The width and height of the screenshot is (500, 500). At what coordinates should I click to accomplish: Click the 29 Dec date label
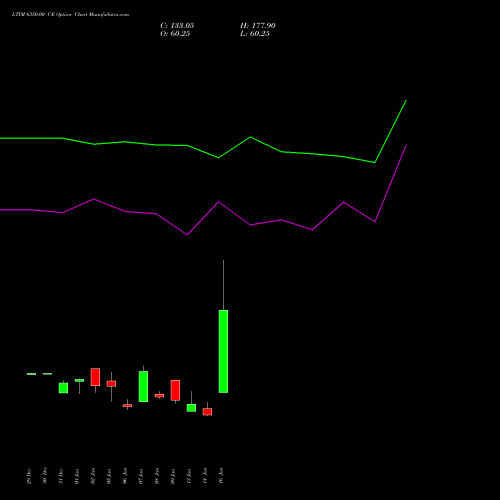pos(29,476)
